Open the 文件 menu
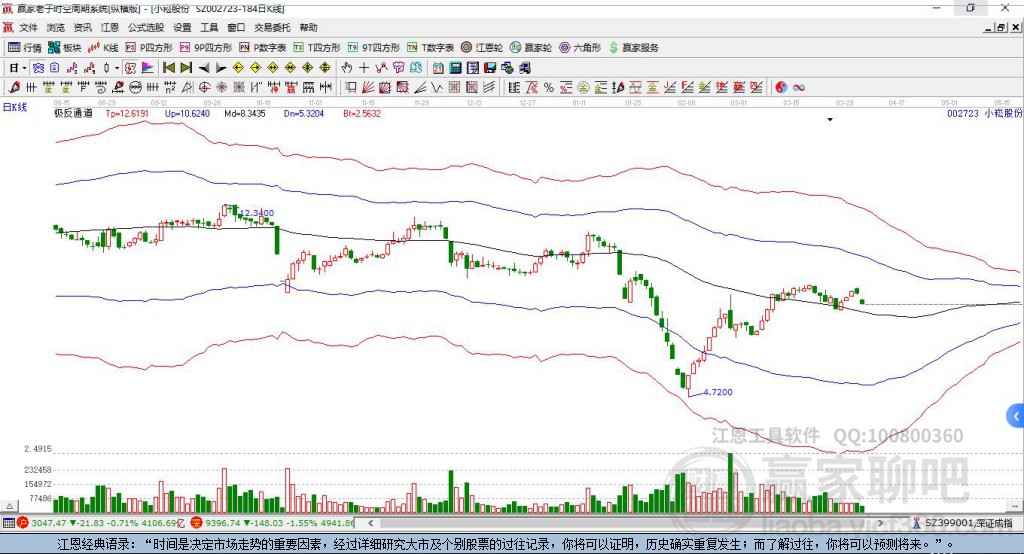1024x554 pixels. (x=28, y=27)
